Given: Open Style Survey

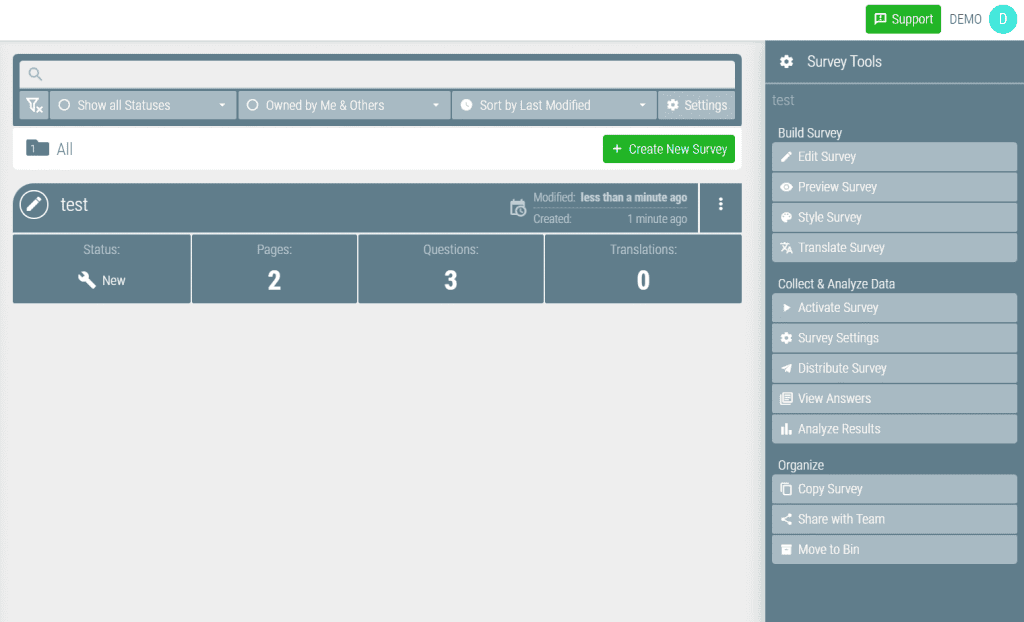Looking at the screenshot, I should pyautogui.click(x=894, y=218).
